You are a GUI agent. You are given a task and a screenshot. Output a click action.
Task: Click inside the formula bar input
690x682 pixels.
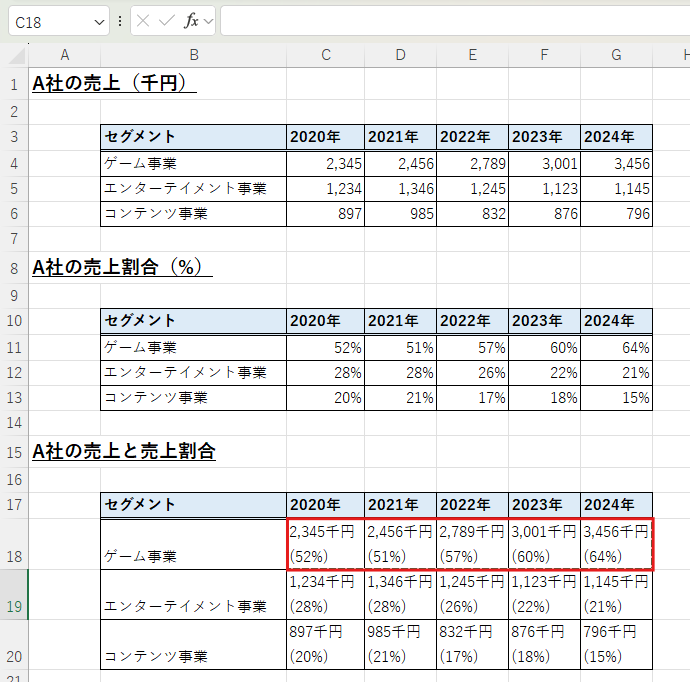(x=450, y=21)
